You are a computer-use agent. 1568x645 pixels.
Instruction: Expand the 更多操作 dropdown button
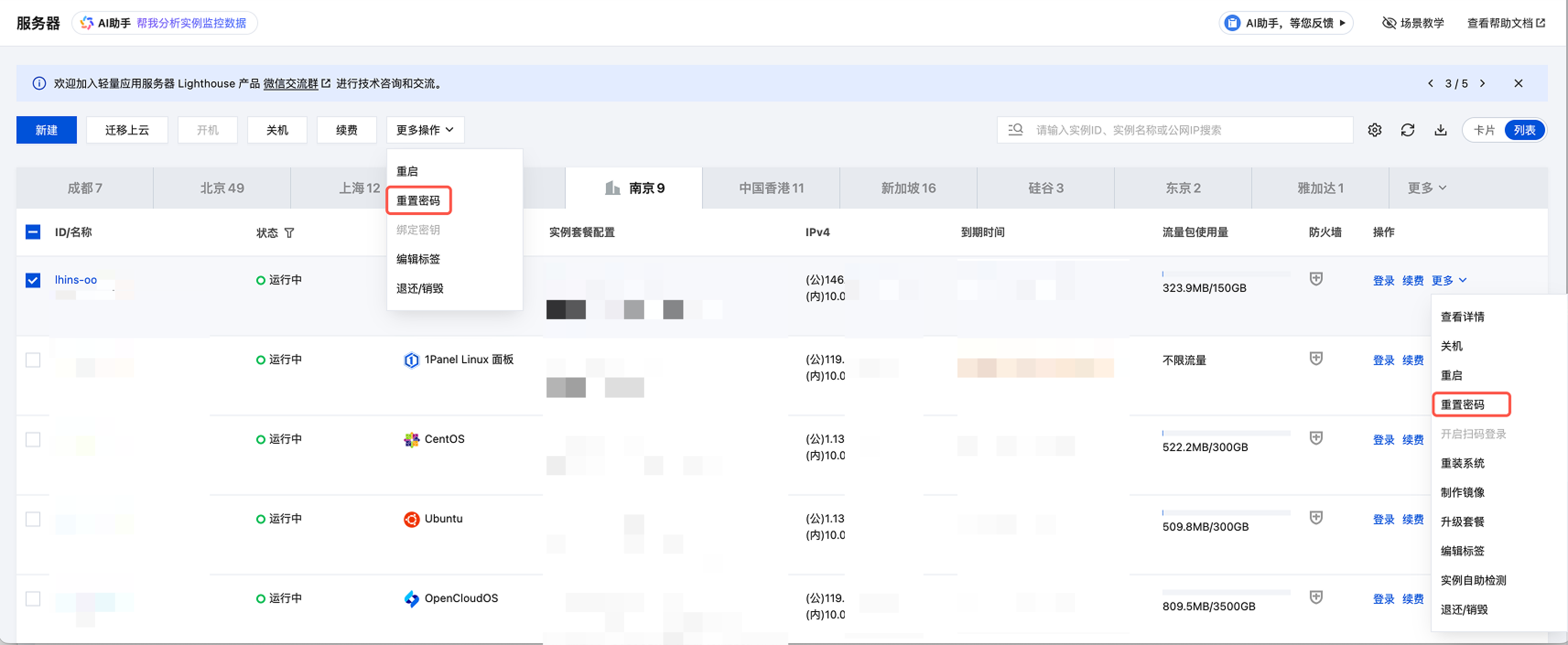(x=425, y=129)
